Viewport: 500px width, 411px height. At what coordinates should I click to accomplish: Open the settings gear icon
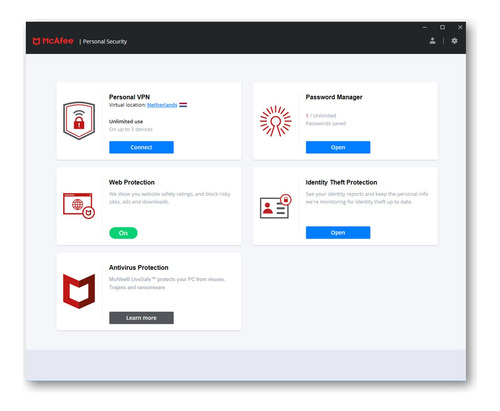click(x=454, y=41)
